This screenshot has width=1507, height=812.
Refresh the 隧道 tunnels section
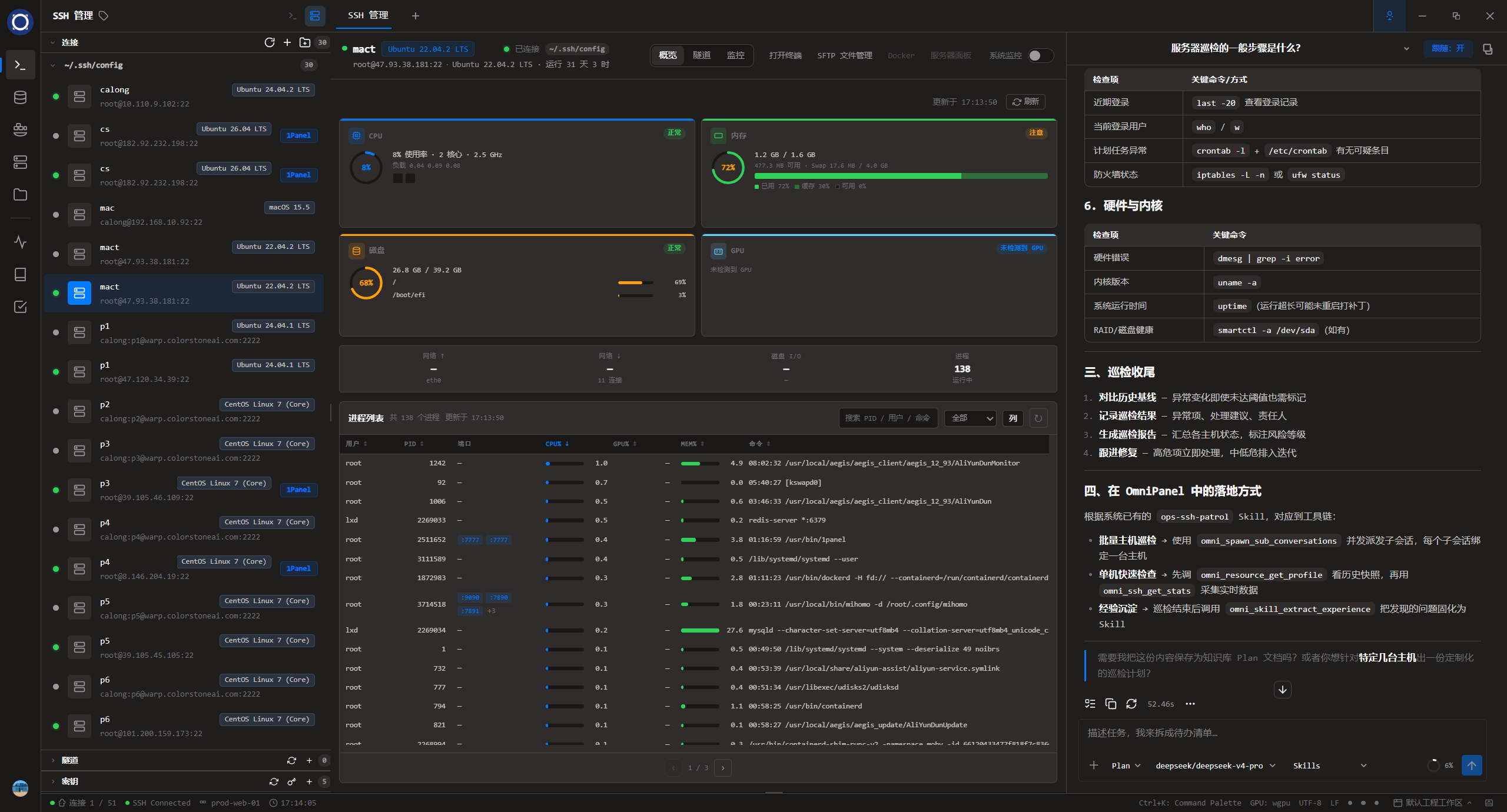(291, 760)
